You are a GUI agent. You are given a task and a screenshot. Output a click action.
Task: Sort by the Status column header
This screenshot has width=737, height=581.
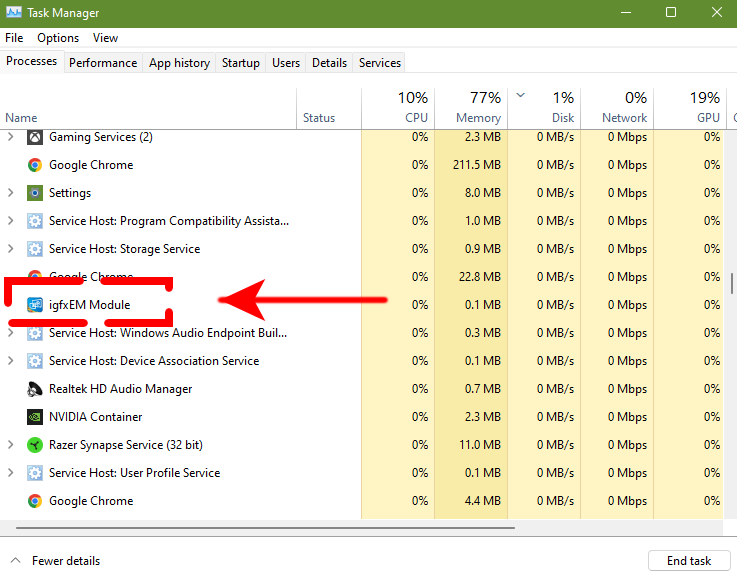point(329,109)
